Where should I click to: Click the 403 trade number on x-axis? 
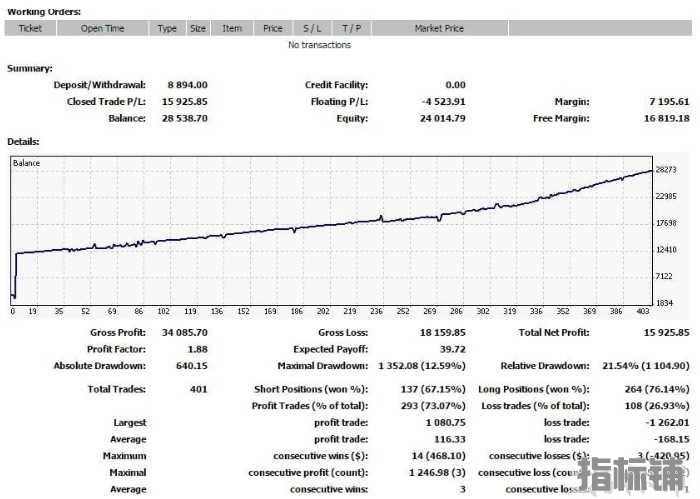[642, 311]
